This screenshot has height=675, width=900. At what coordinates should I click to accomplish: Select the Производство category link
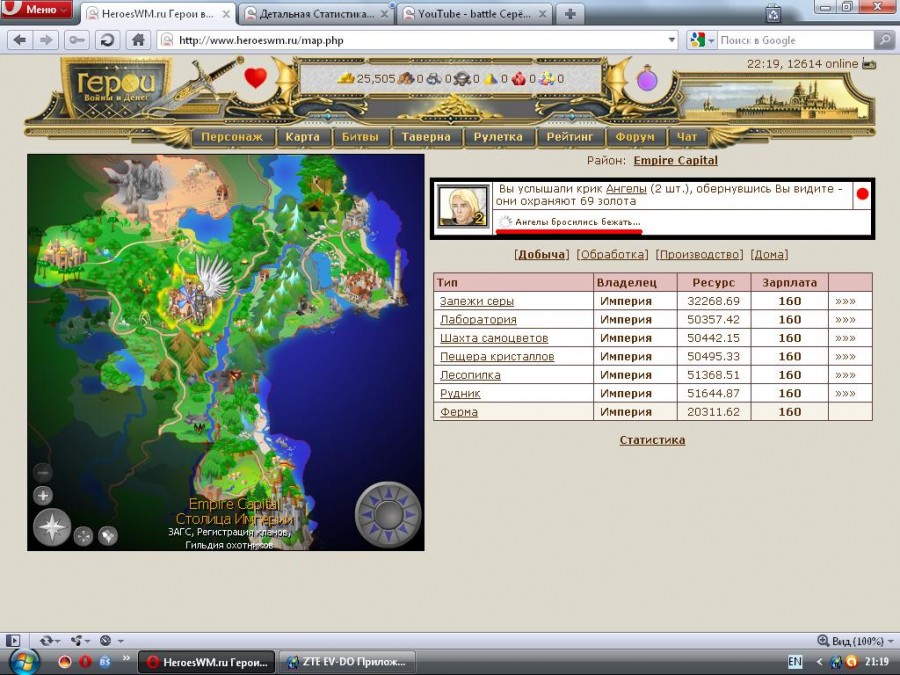tap(699, 254)
